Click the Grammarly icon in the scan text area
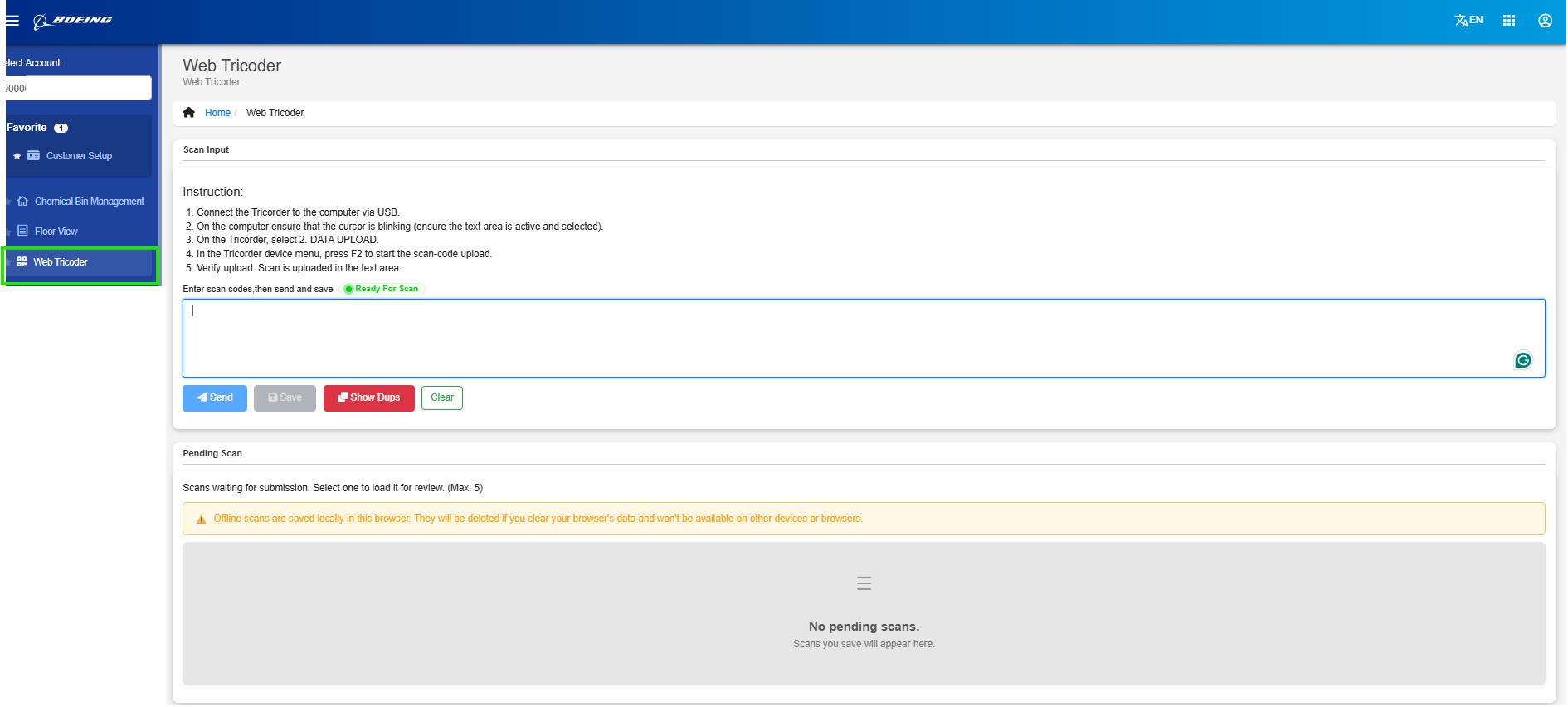This screenshot has width=1568, height=707. [x=1522, y=360]
